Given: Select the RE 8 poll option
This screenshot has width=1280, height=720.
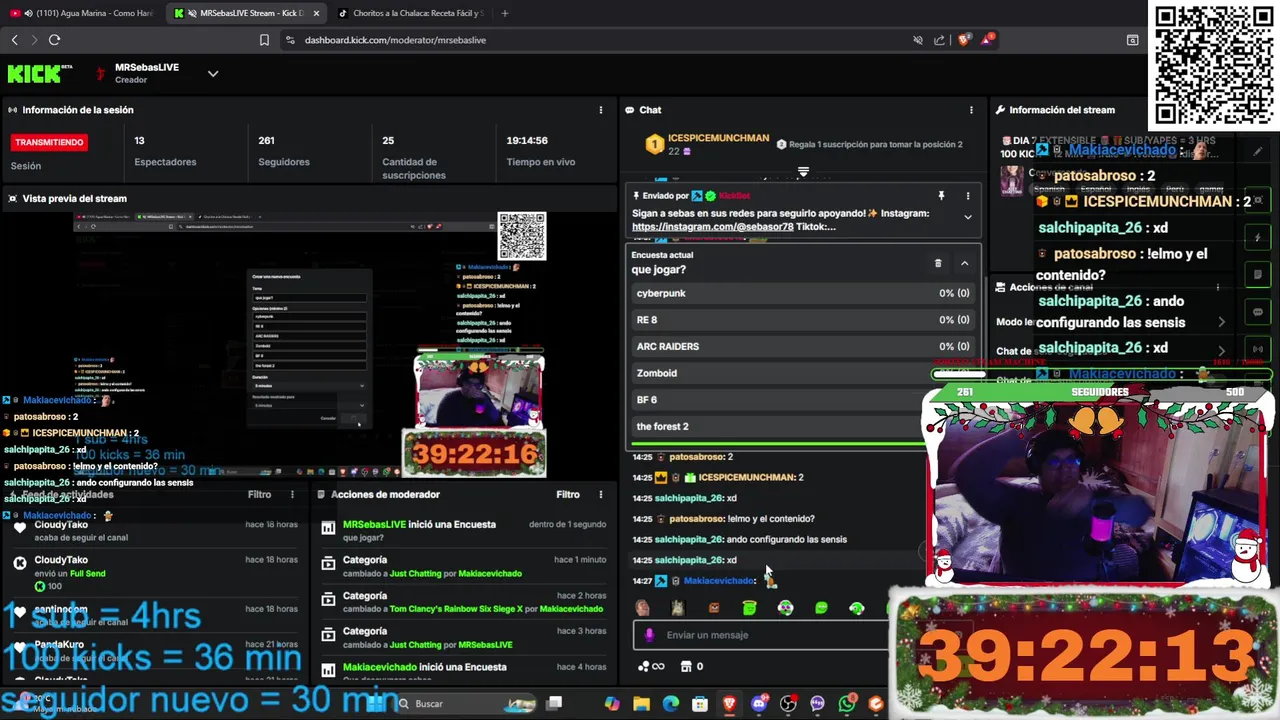Looking at the screenshot, I should [803, 320].
